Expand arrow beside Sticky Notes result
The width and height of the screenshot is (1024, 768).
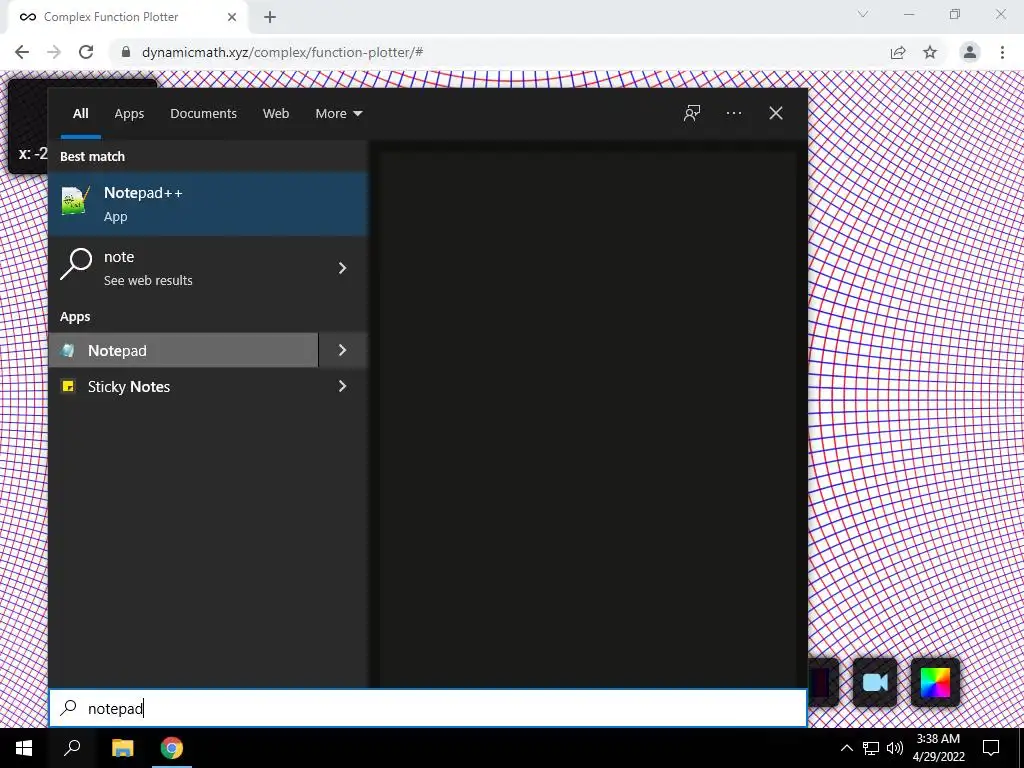coord(343,387)
